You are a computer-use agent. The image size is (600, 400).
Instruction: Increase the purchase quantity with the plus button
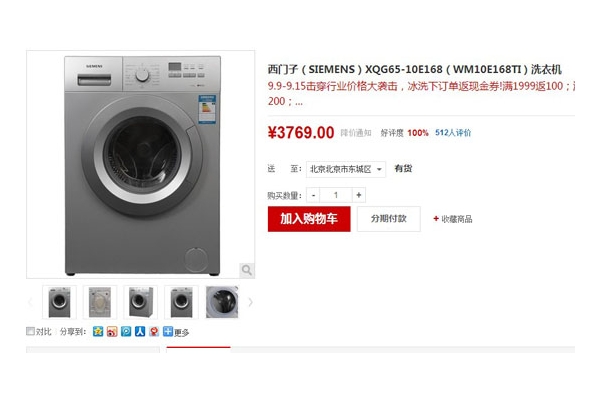[x=359, y=195]
